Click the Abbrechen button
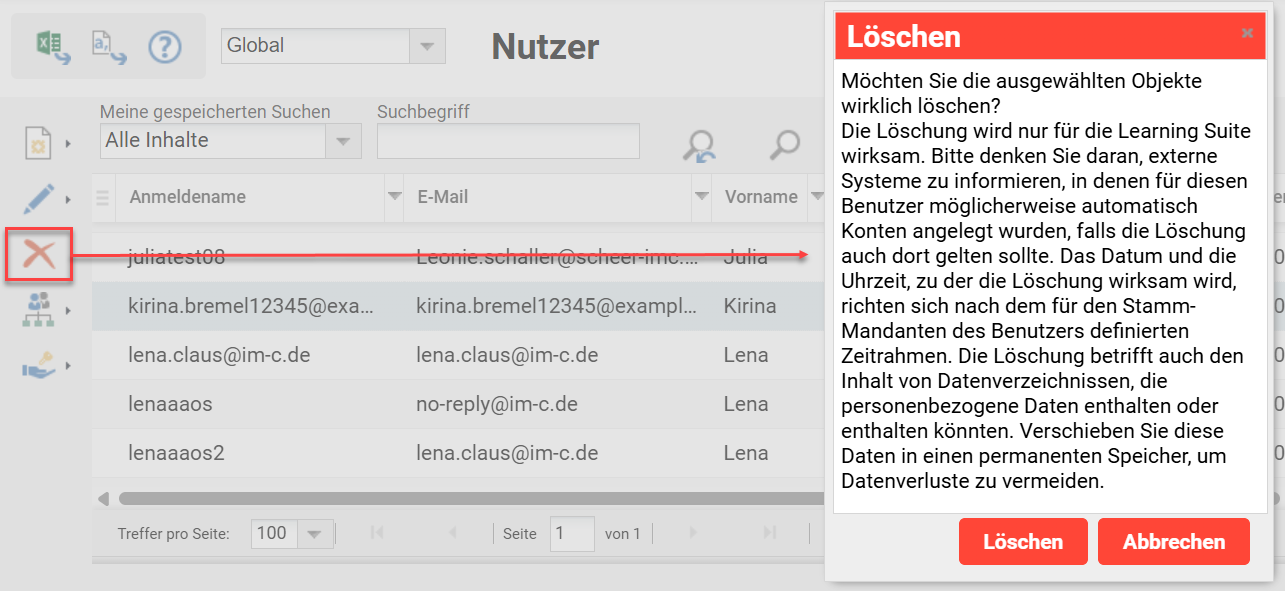 [x=1174, y=541]
